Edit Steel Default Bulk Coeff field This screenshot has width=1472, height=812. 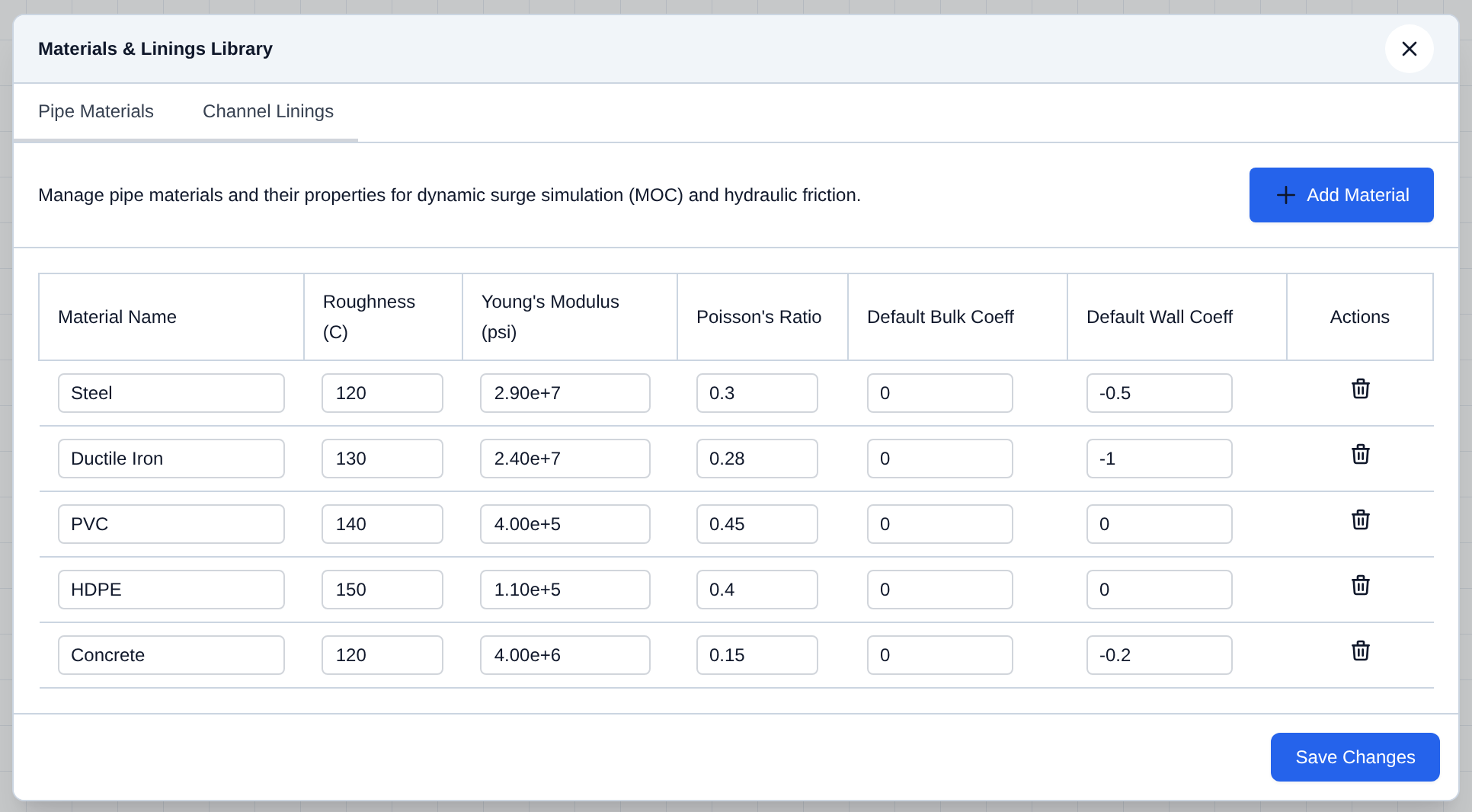[940, 393]
